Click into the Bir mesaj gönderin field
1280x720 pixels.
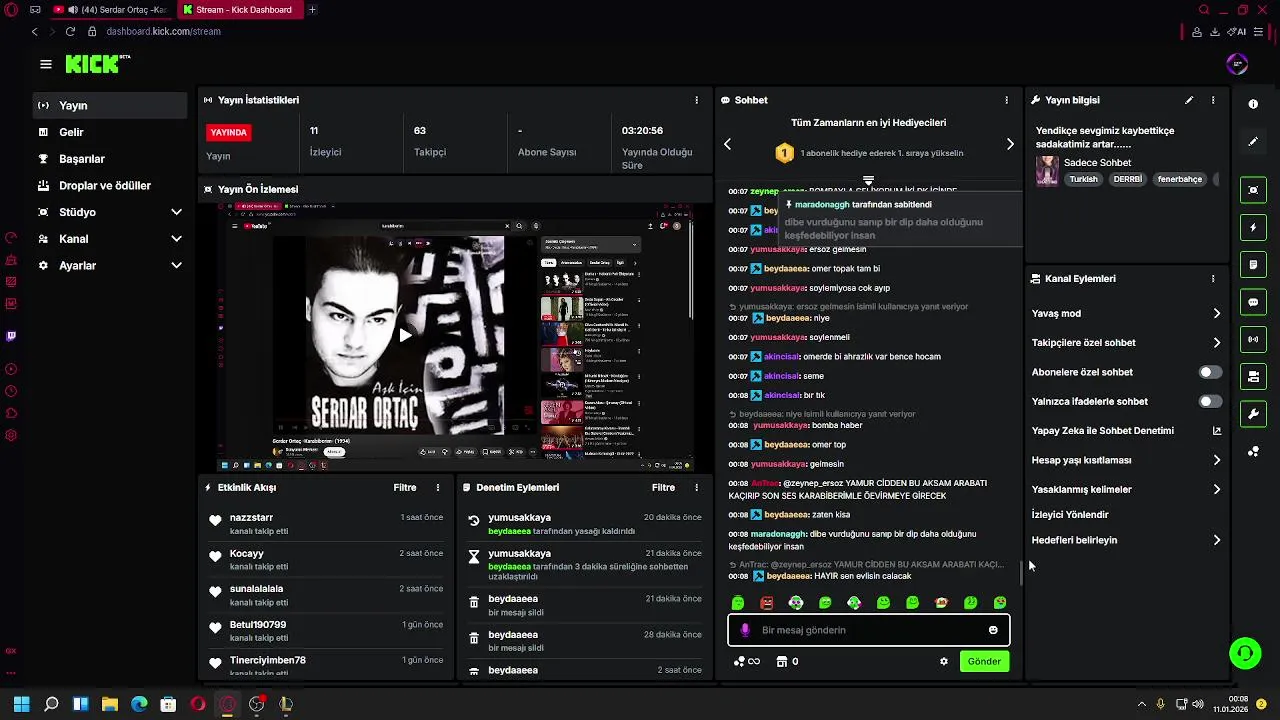[868, 630]
